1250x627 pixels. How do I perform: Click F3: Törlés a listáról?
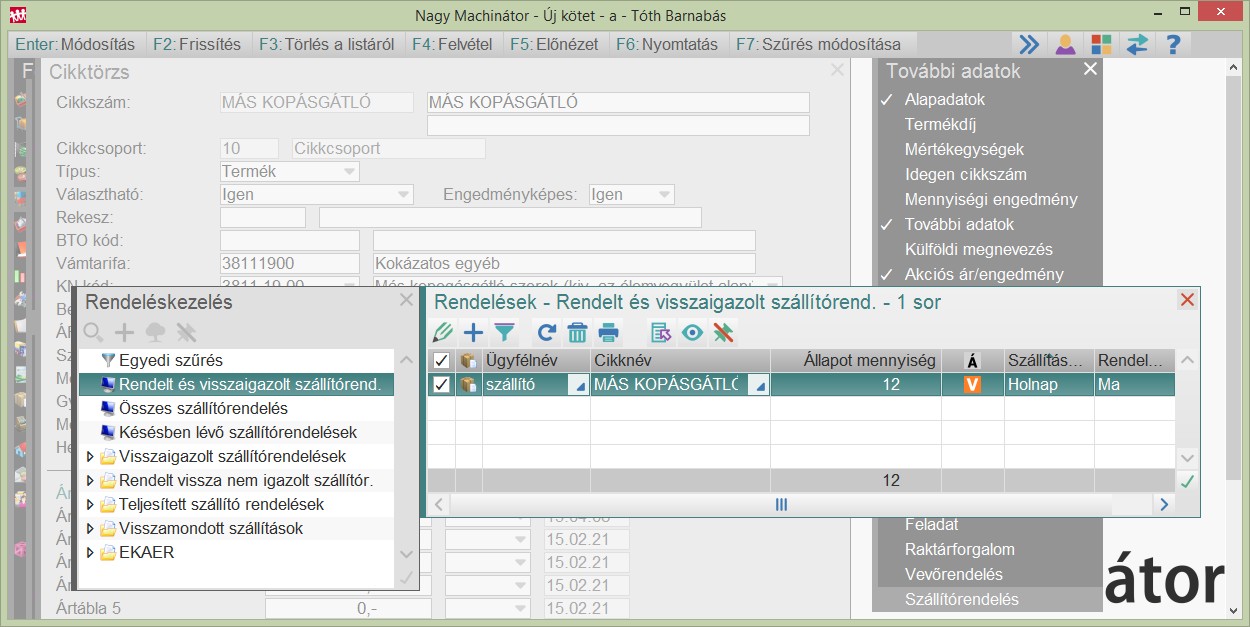pyautogui.click(x=327, y=44)
